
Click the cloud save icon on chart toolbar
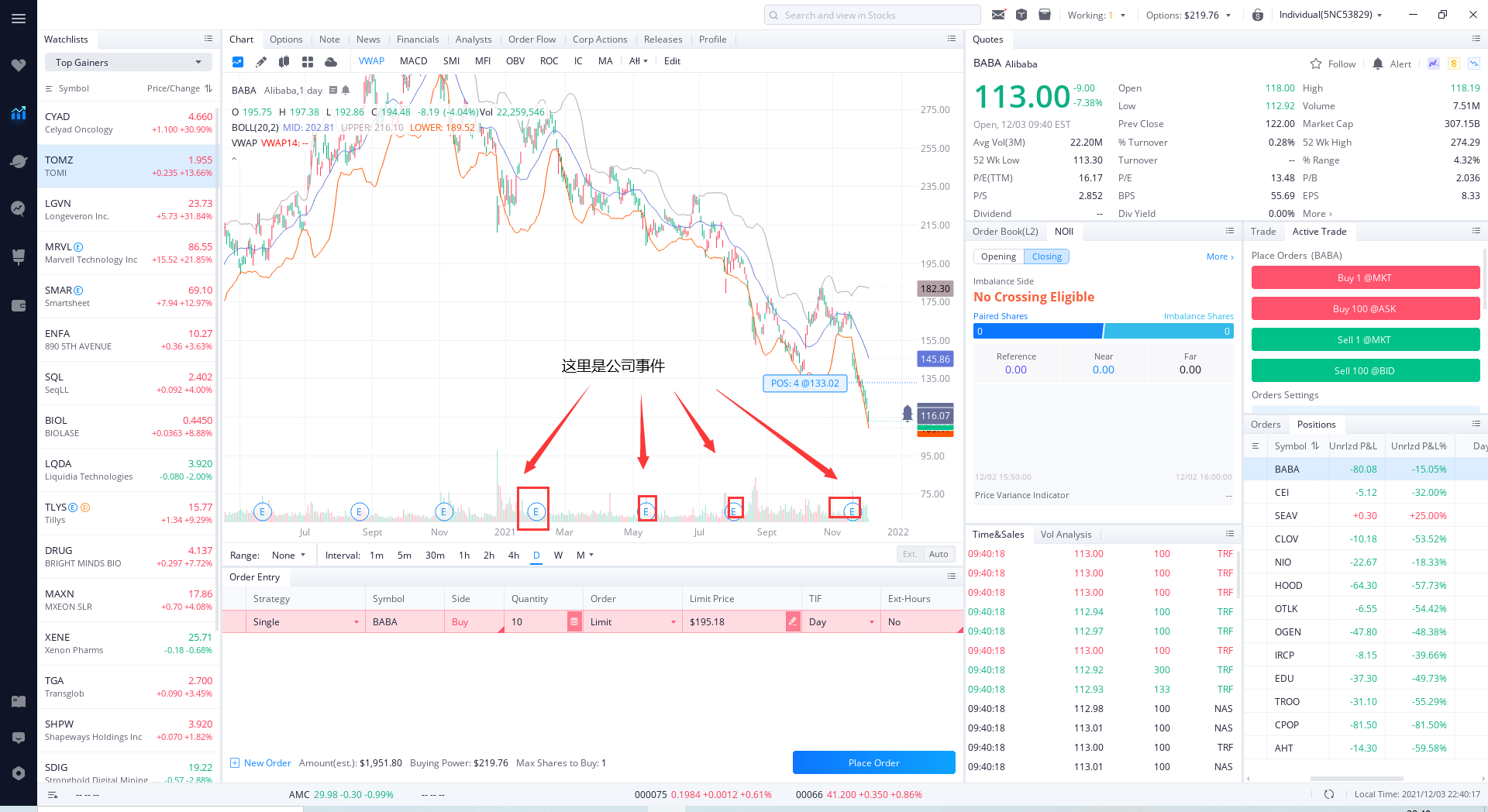(x=331, y=61)
